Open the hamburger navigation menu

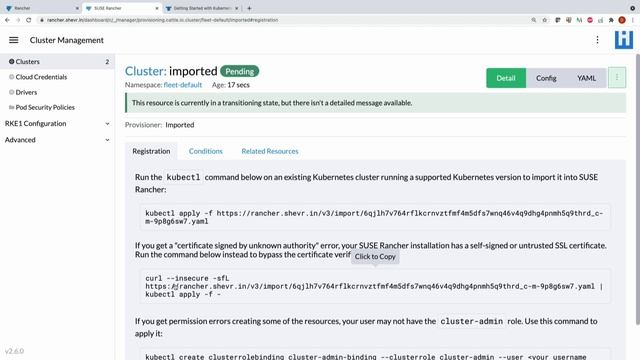[13, 40]
